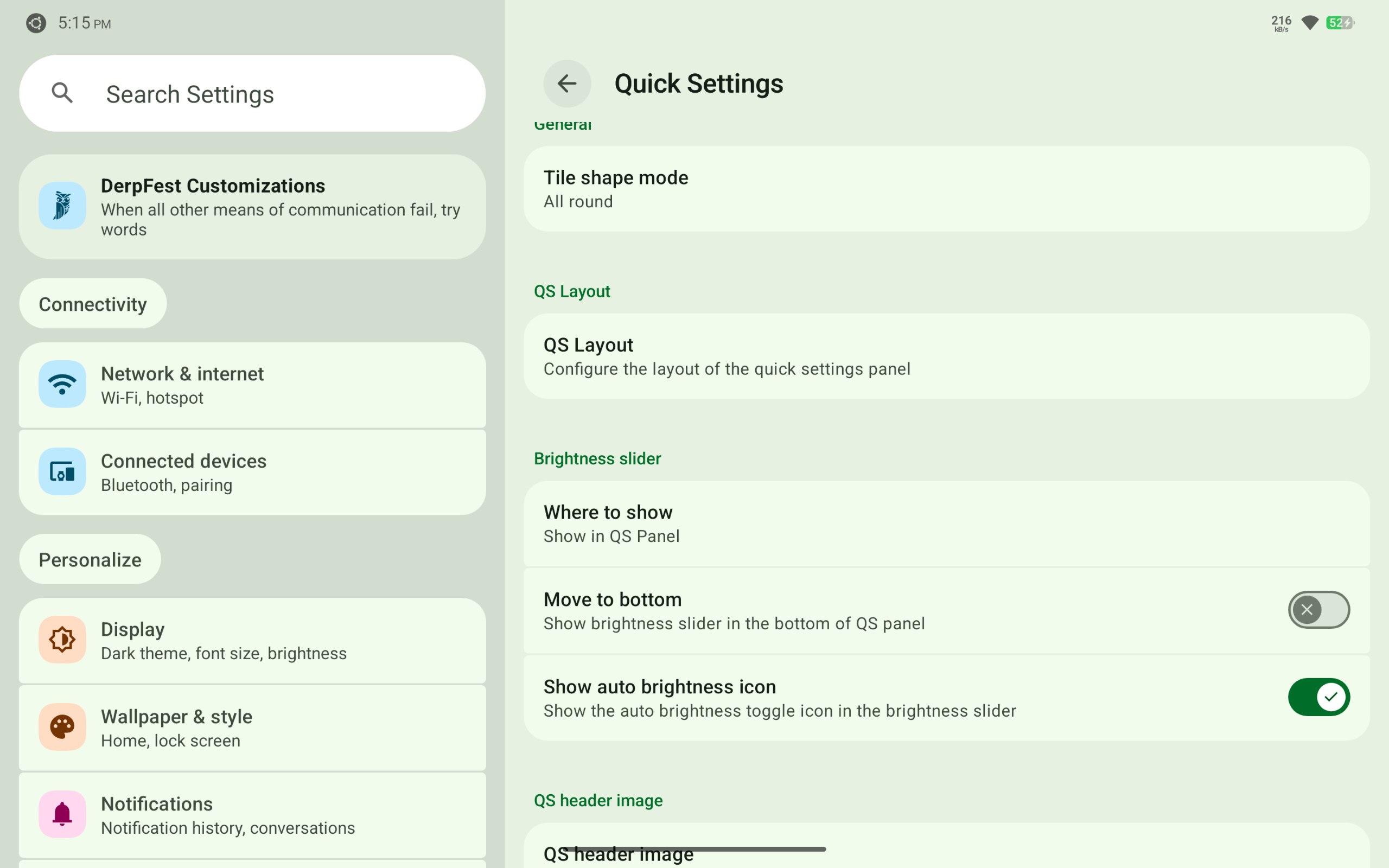Open the Tile shape mode selector
Viewport: 1389px width, 868px height.
(x=946, y=189)
